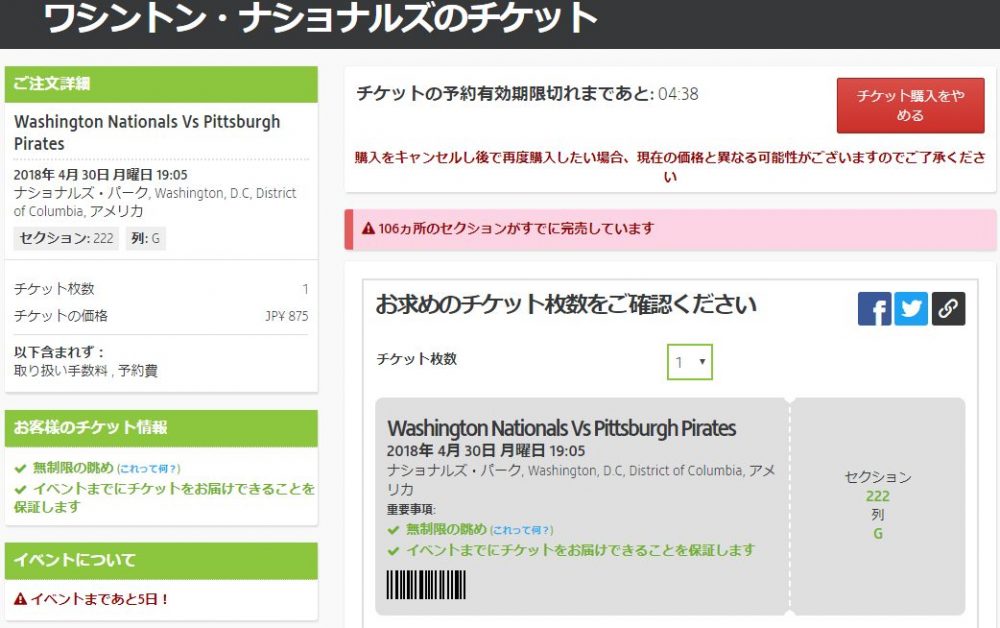Click the JP¥ 875 ticket price

coord(287,316)
